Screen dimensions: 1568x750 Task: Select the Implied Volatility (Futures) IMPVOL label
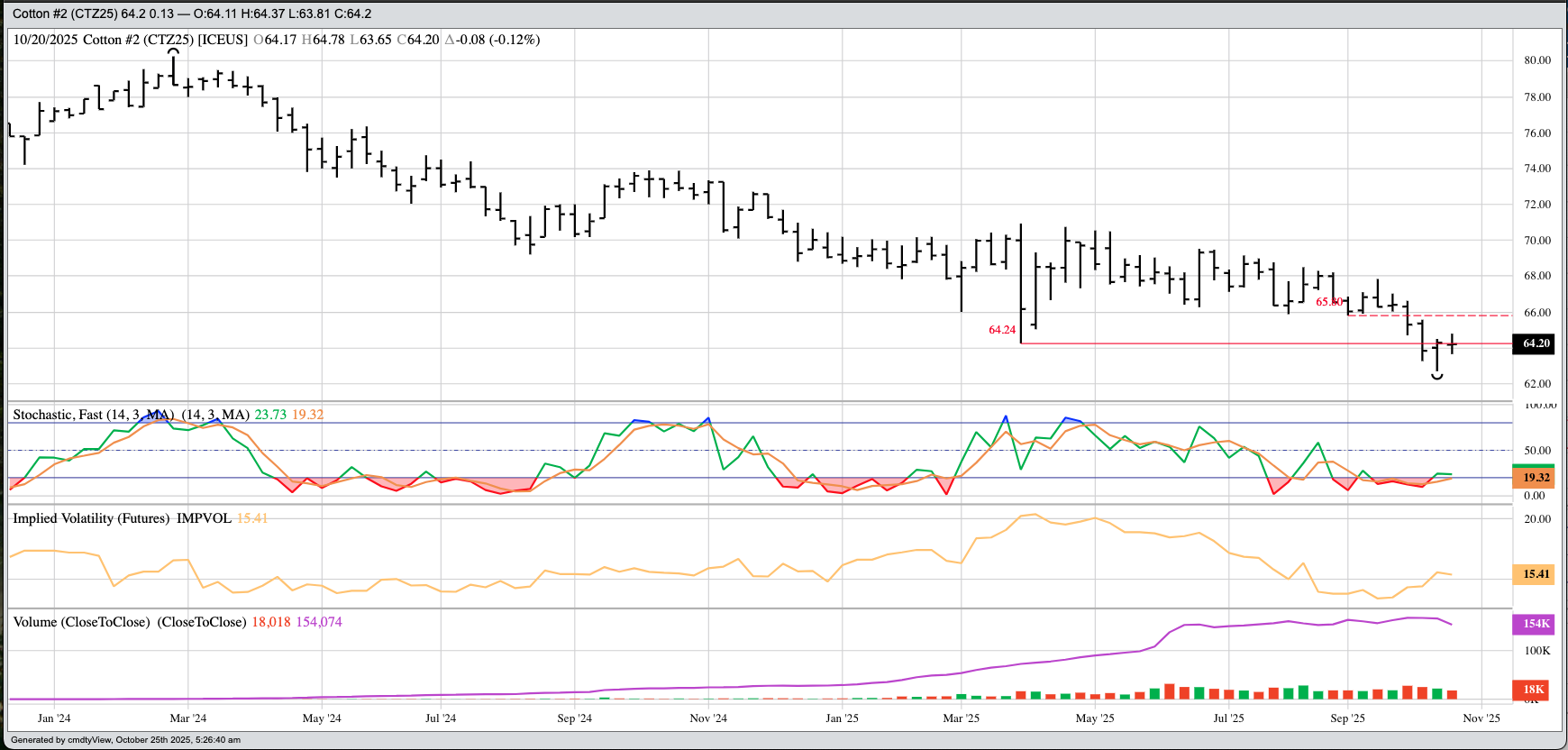(x=122, y=518)
